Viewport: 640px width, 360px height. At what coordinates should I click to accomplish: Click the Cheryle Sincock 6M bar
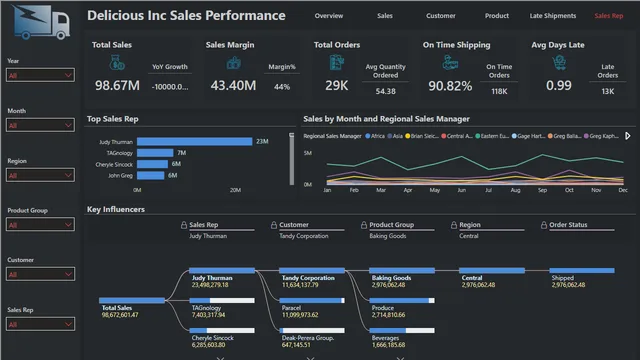coord(152,164)
